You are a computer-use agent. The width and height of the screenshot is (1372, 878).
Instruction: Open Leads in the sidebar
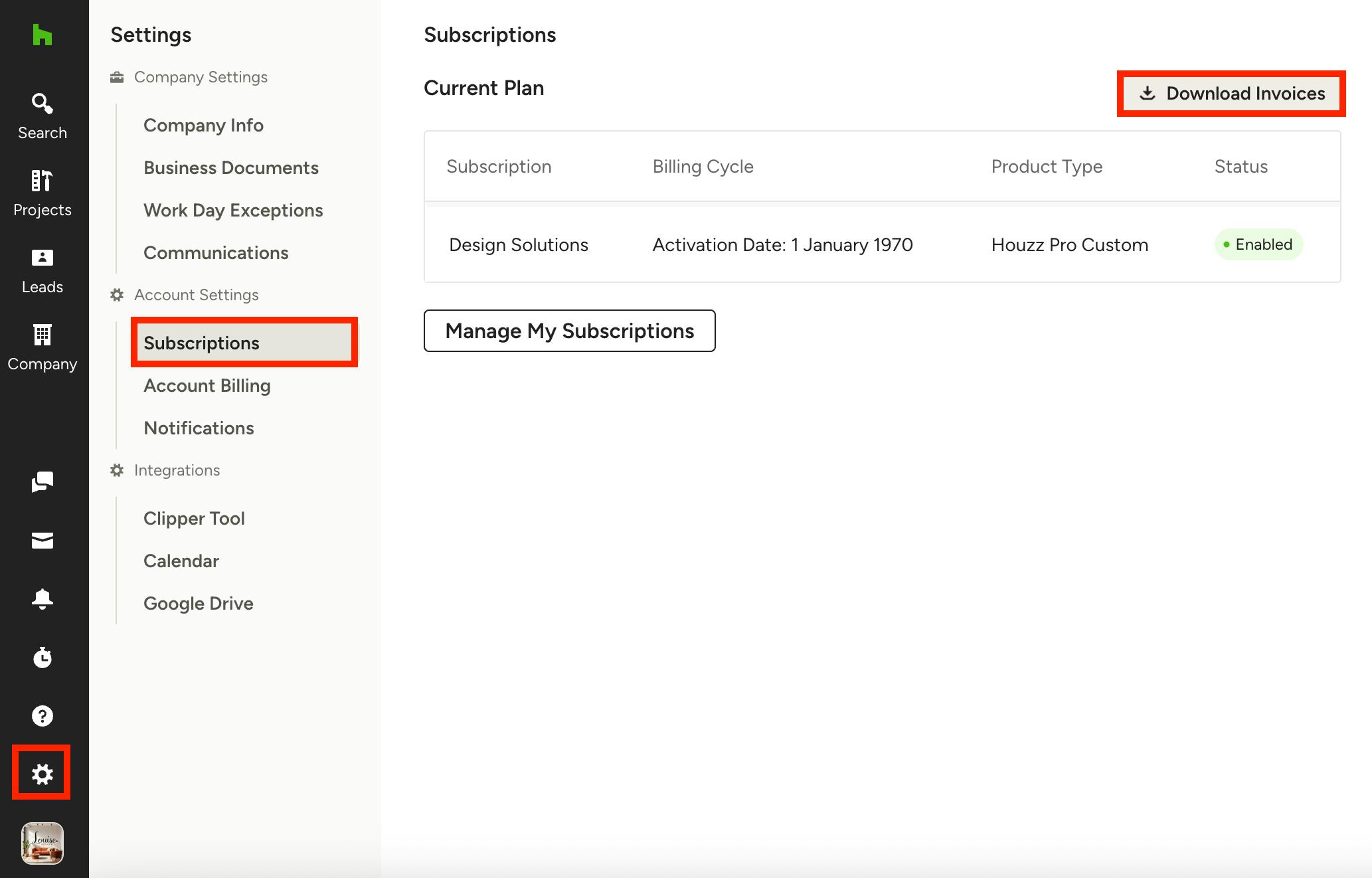pyautogui.click(x=43, y=270)
